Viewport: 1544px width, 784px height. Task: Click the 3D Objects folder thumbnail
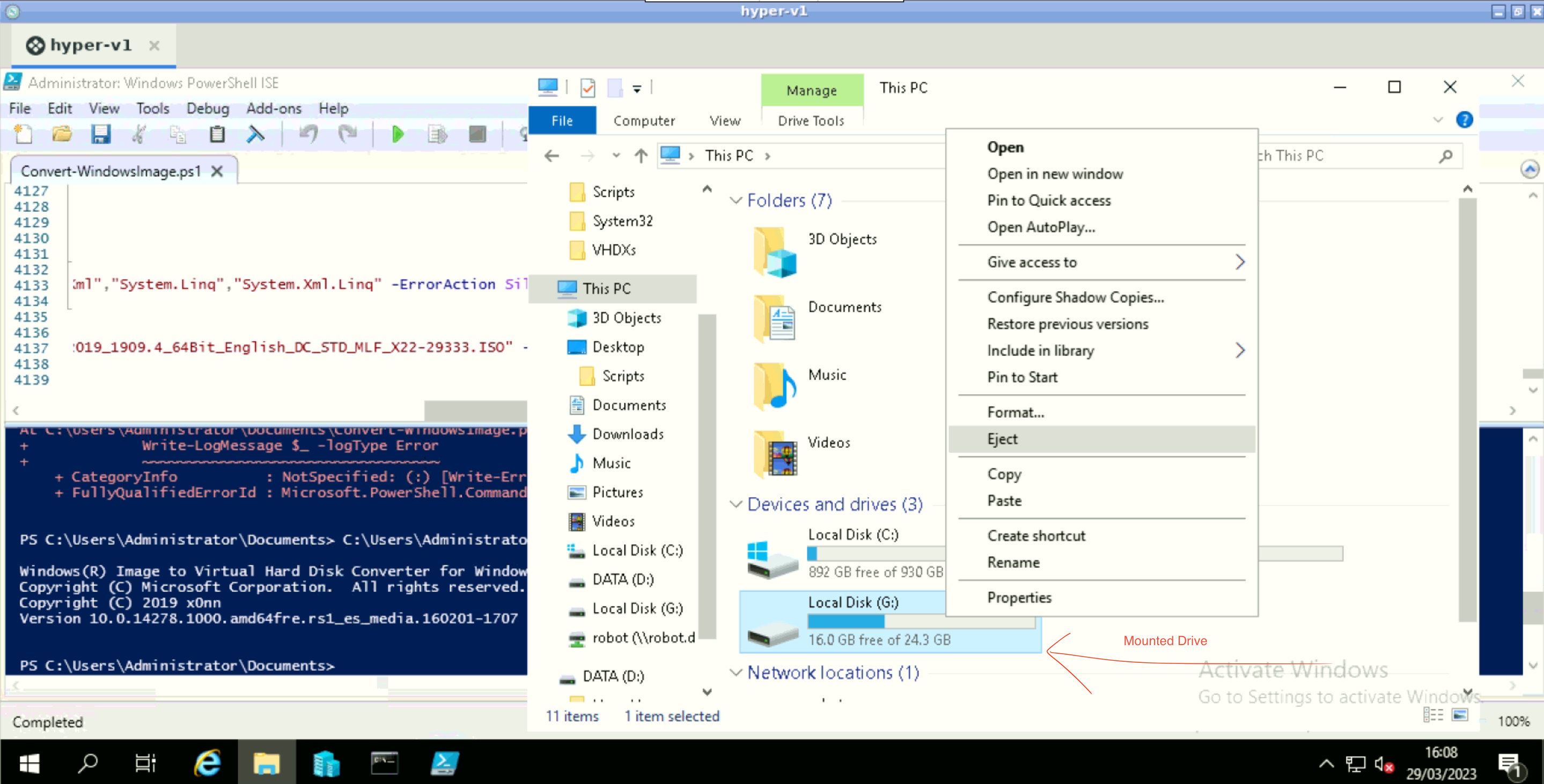[x=775, y=252]
